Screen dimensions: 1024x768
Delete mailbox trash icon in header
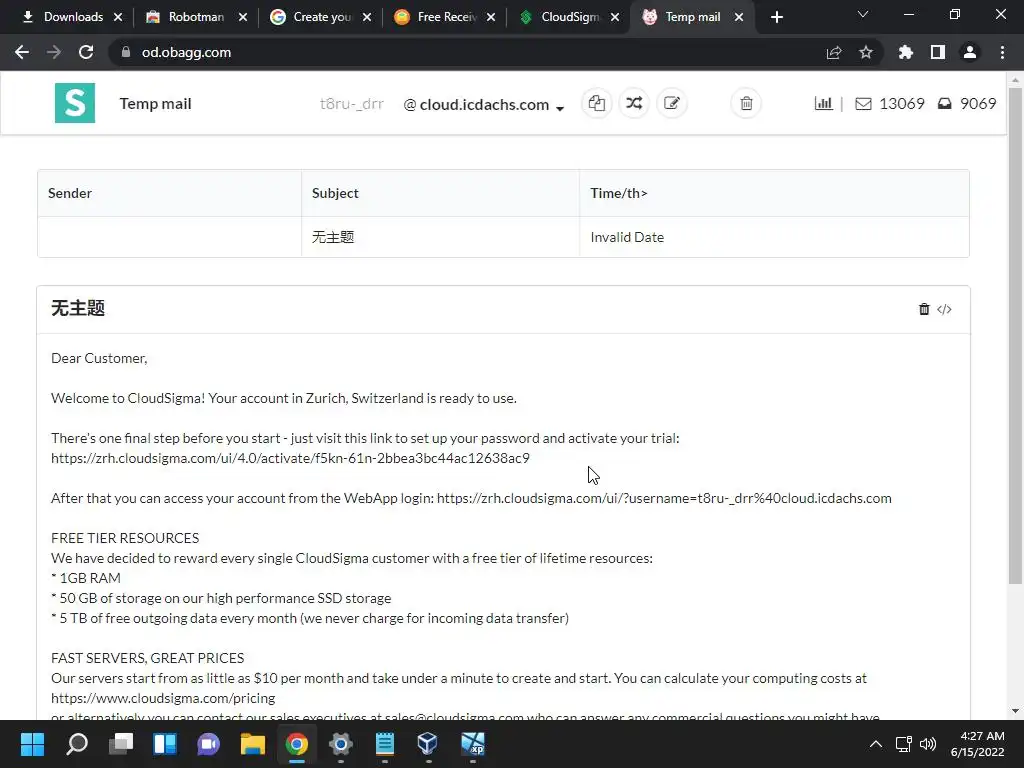tap(746, 103)
